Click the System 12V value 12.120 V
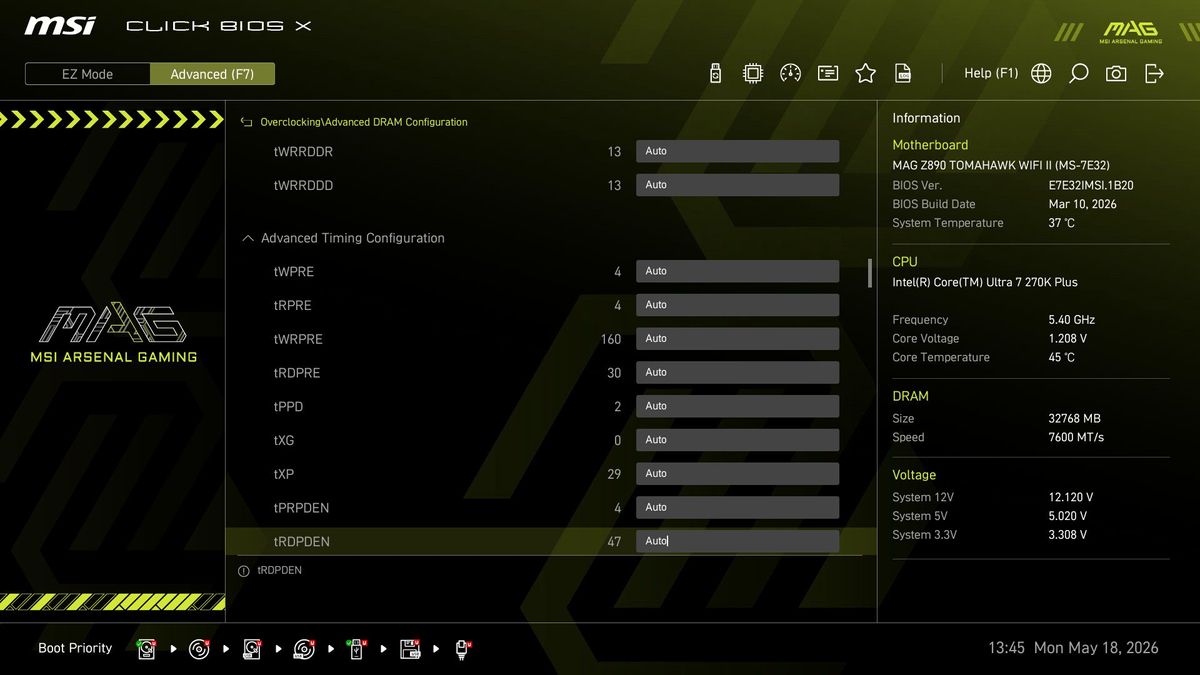 (x=1070, y=497)
